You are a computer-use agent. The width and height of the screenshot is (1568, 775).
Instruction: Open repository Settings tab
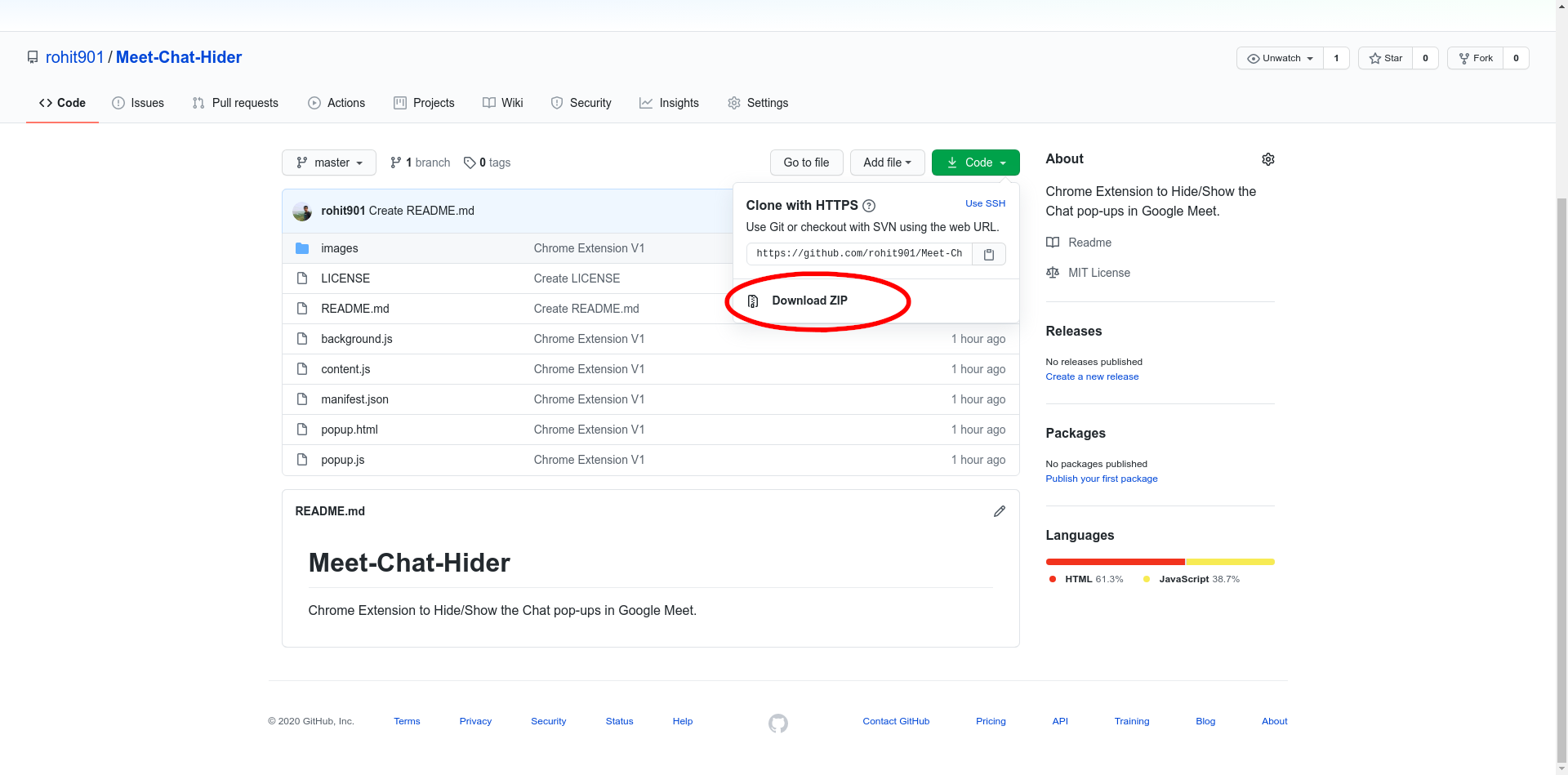(758, 103)
